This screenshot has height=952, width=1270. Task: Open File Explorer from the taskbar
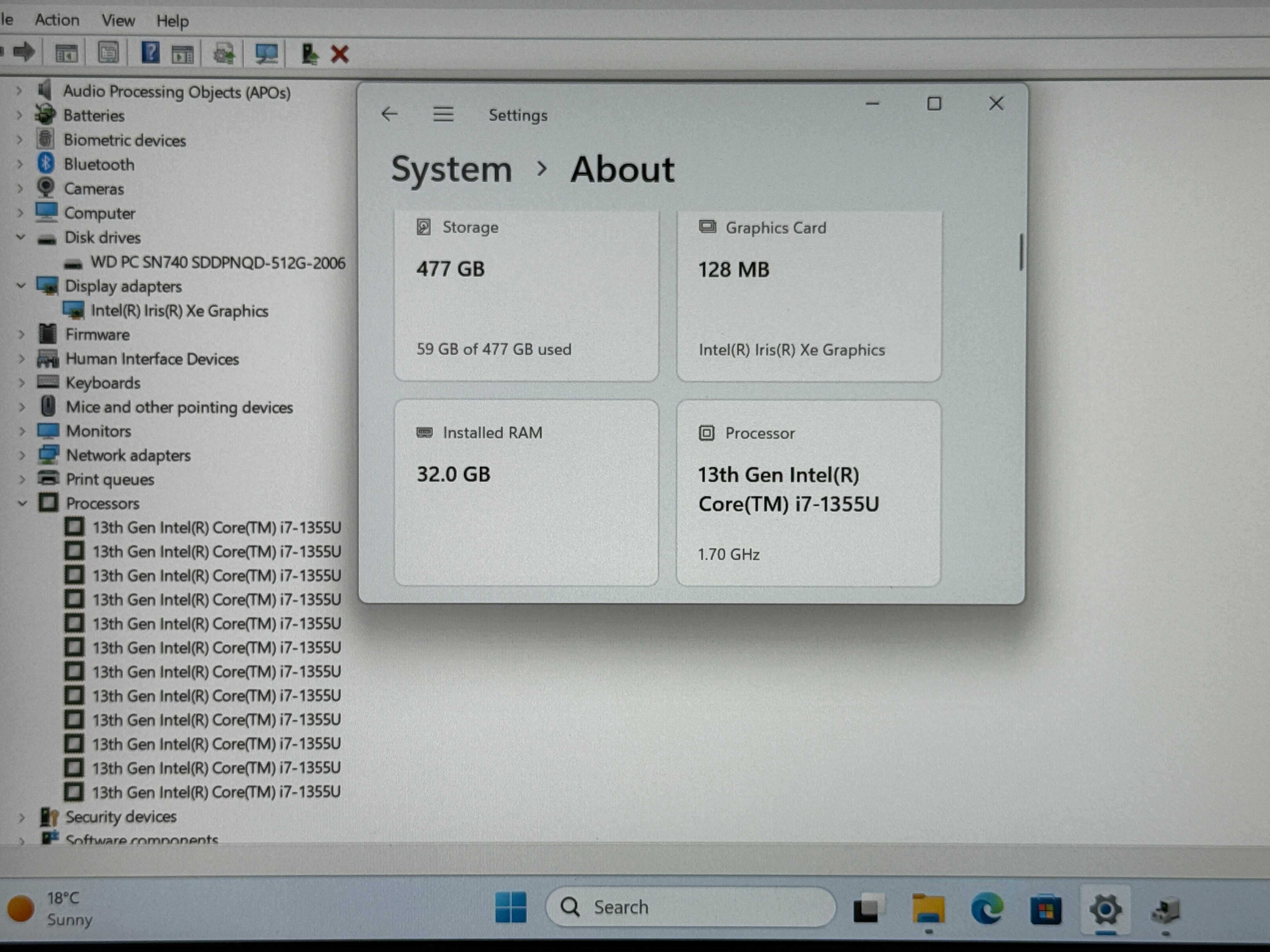pyautogui.click(x=928, y=908)
